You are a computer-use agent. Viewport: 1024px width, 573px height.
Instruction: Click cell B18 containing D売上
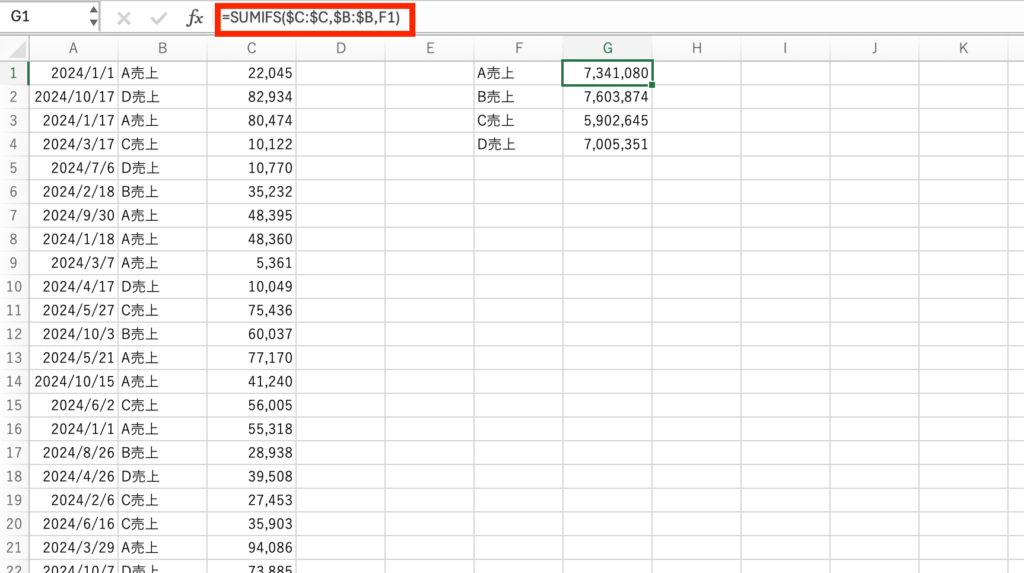(x=163, y=476)
